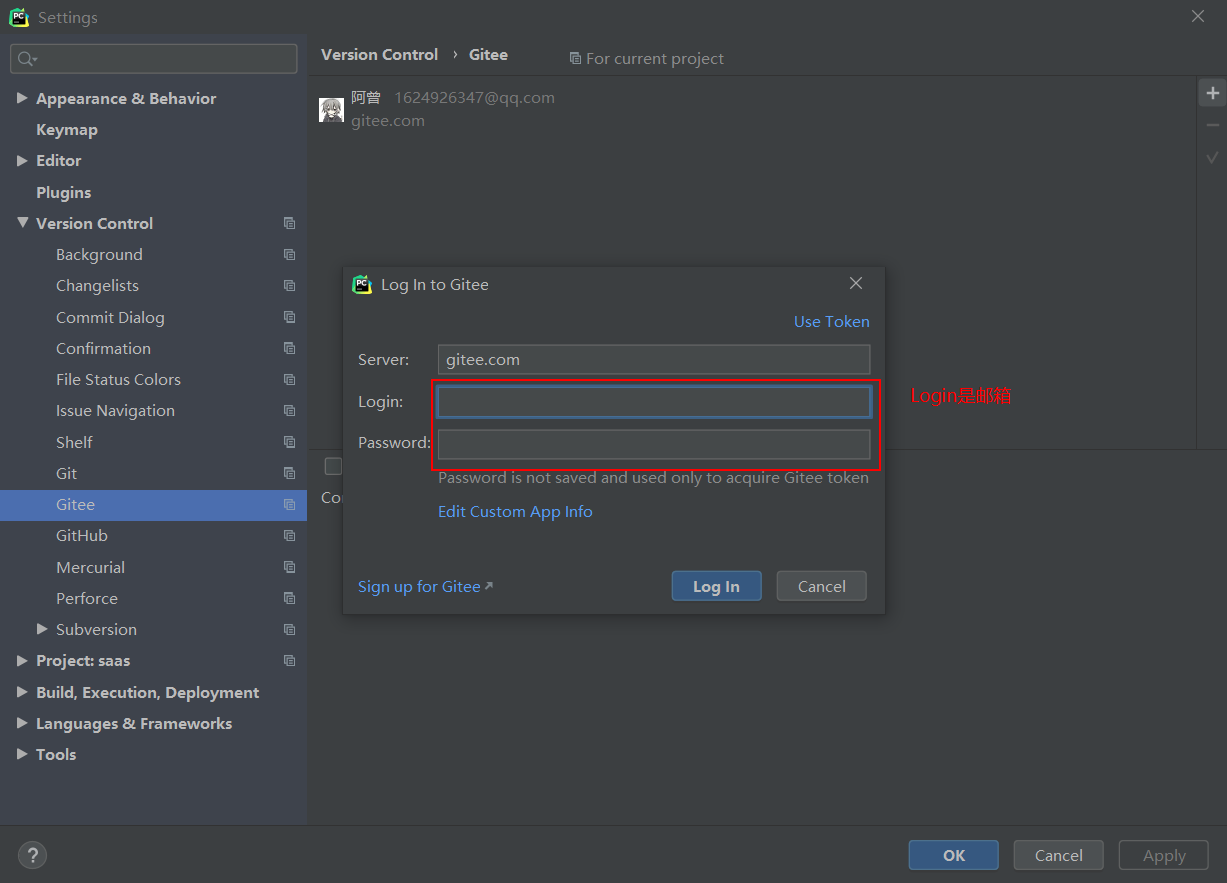Click the project icon beside Shelf
The height and width of the screenshot is (883, 1227).
(289, 442)
